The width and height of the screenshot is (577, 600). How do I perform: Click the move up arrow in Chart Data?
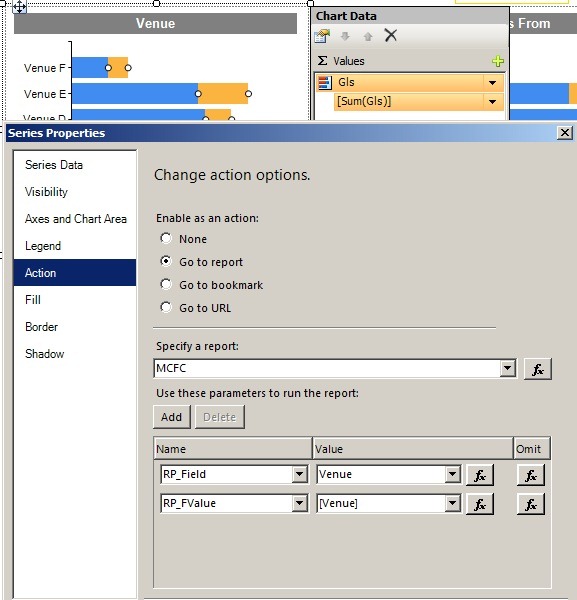point(368,36)
